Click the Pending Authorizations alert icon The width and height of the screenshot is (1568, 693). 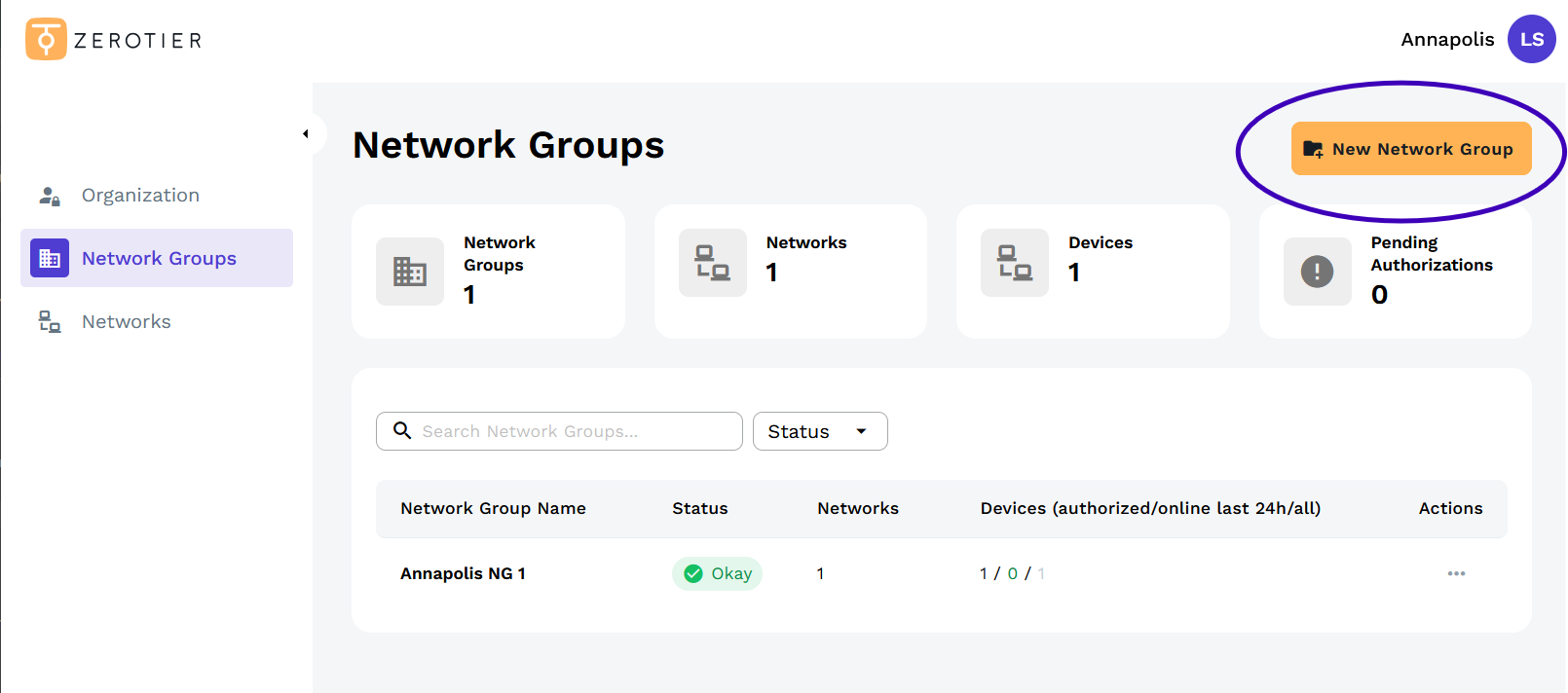click(x=1318, y=272)
